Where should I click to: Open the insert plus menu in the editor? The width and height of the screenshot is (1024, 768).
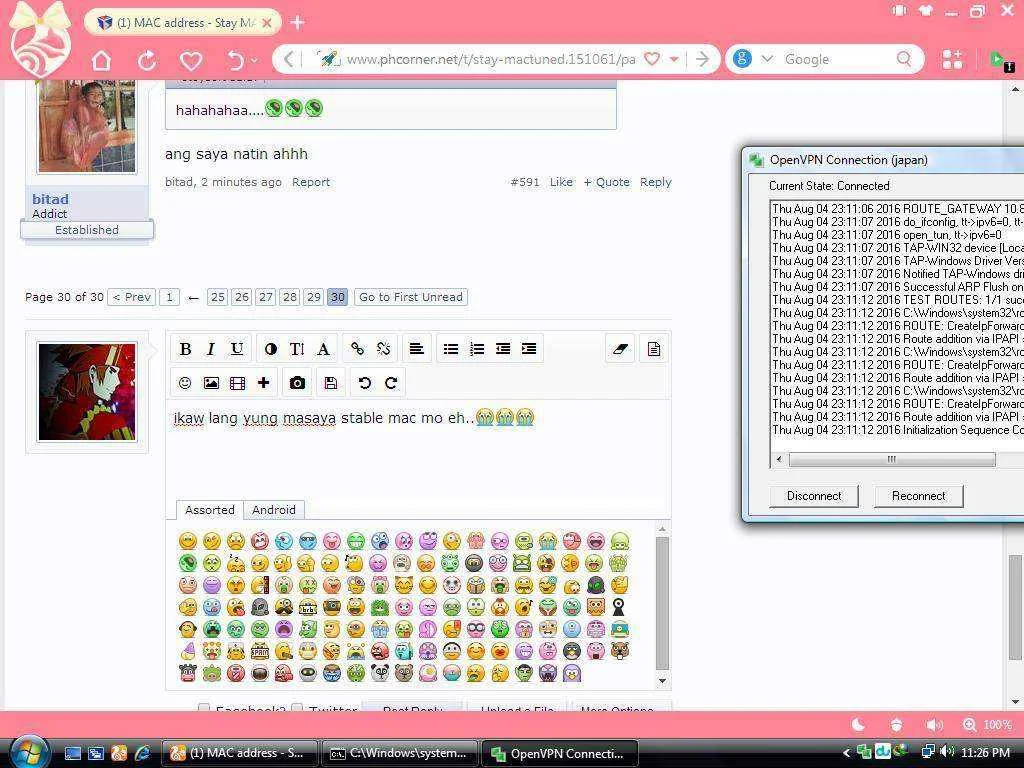pos(263,383)
